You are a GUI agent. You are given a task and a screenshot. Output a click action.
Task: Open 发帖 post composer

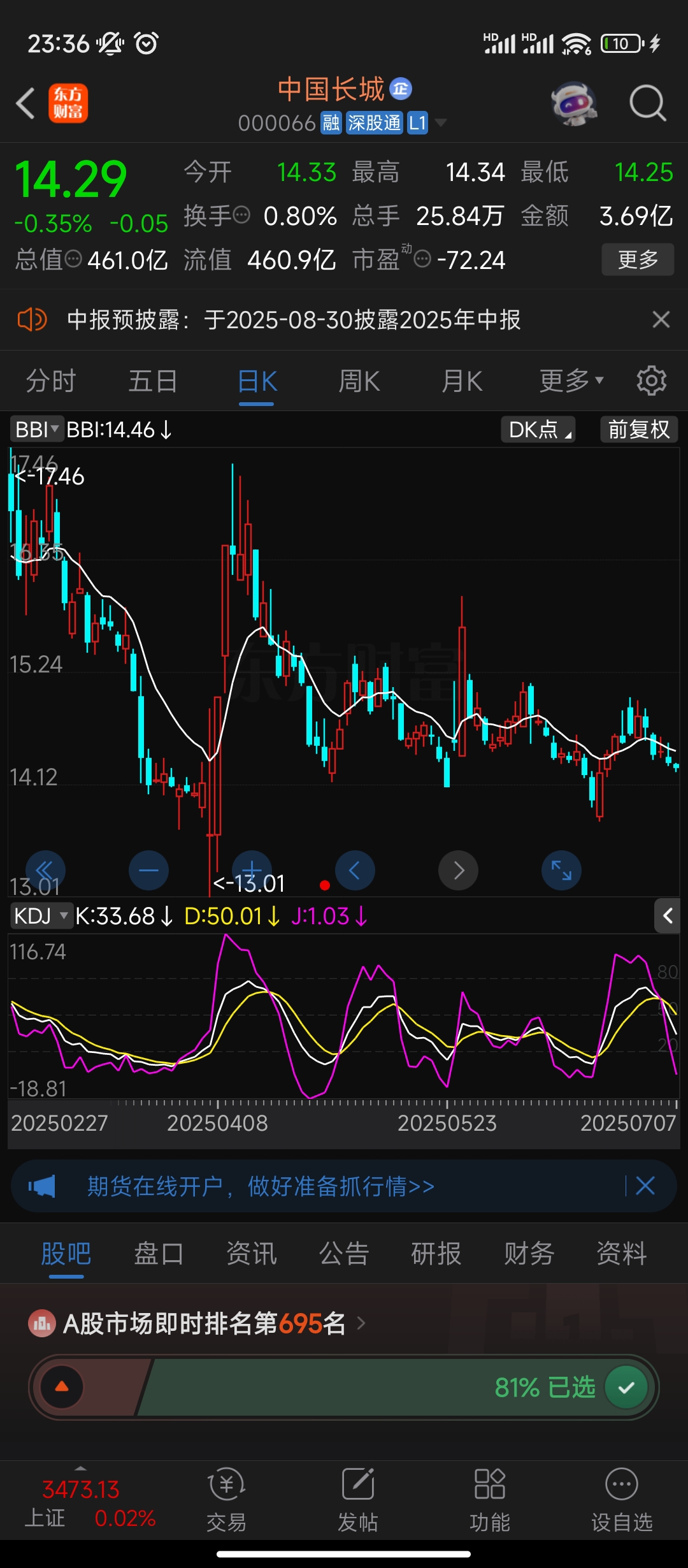[358, 1500]
